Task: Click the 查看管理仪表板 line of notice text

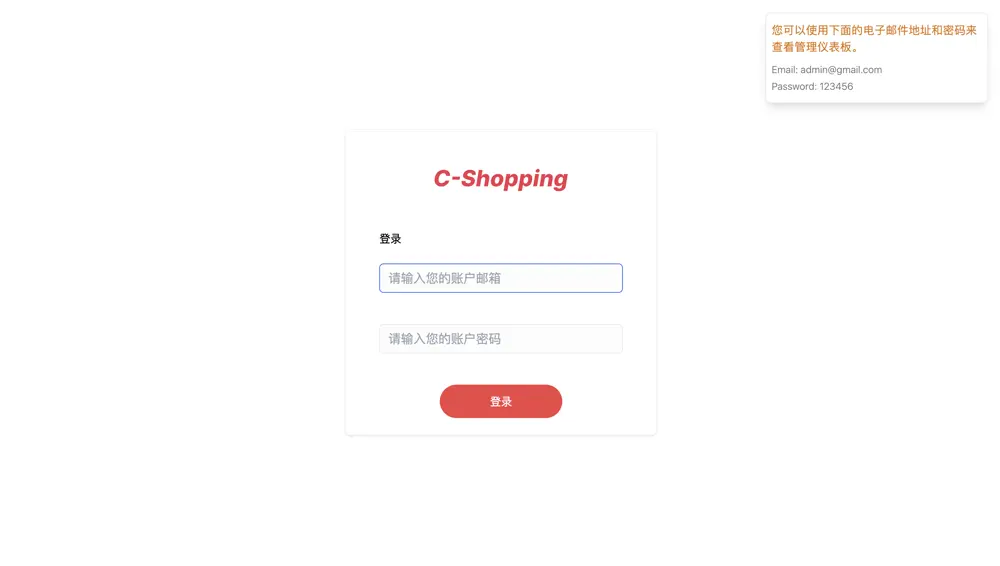Action: [x=811, y=47]
